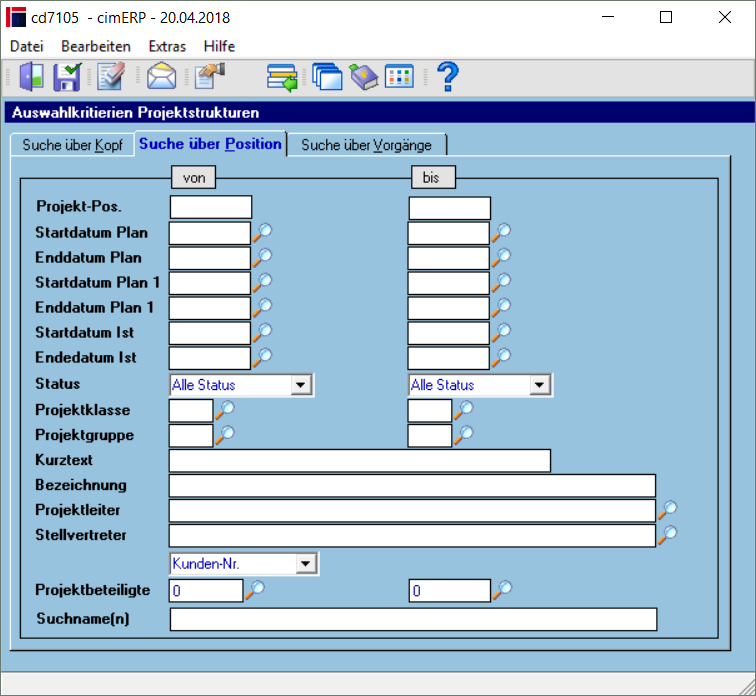Viewport: 756px width, 696px height.
Task: Click the Suchname(n) text field
Action: pos(414,619)
